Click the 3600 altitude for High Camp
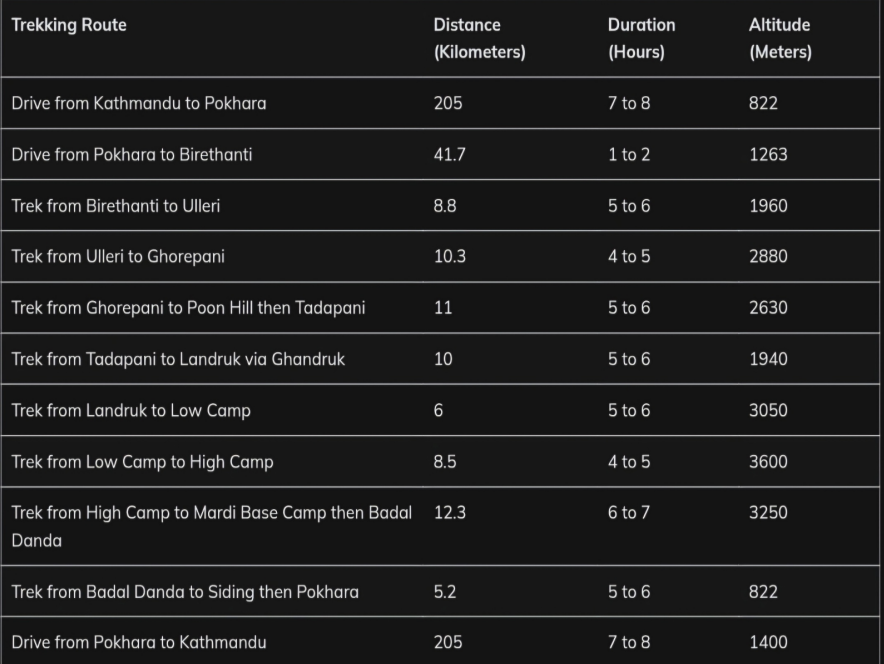 click(768, 462)
